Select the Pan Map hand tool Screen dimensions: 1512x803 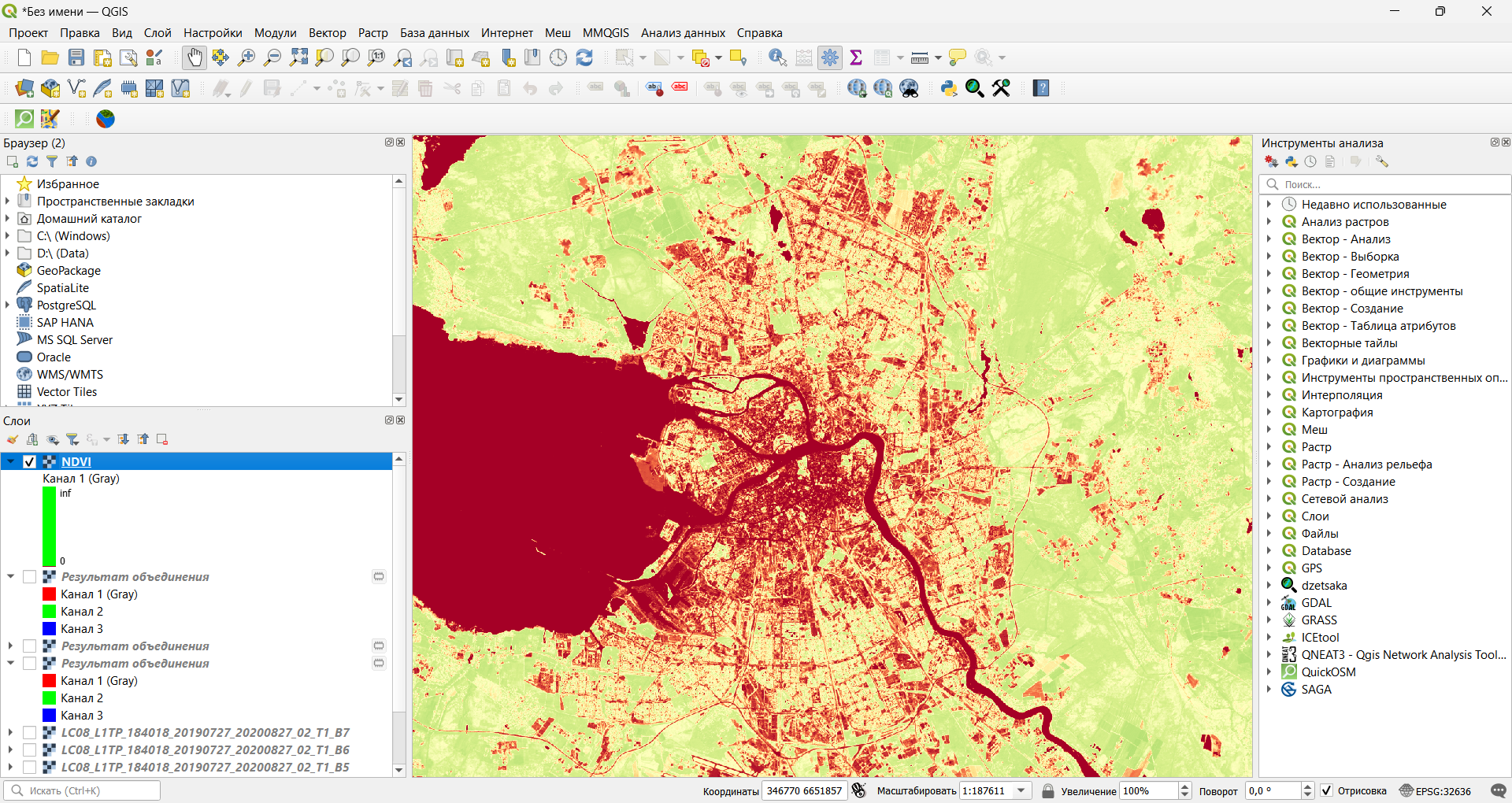click(x=194, y=57)
